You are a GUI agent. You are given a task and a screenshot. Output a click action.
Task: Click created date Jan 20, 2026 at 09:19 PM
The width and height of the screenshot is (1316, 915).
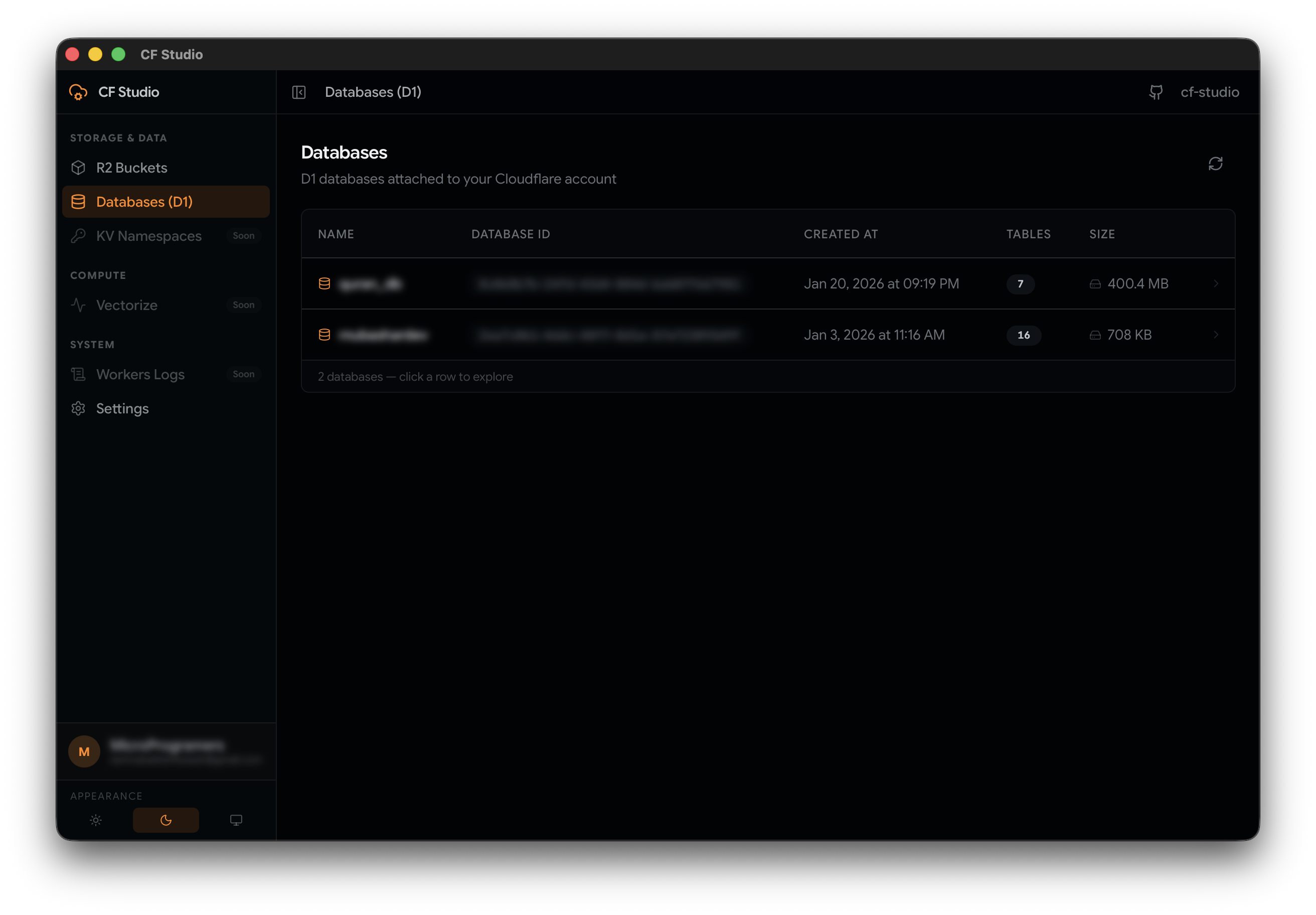(x=882, y=284)
